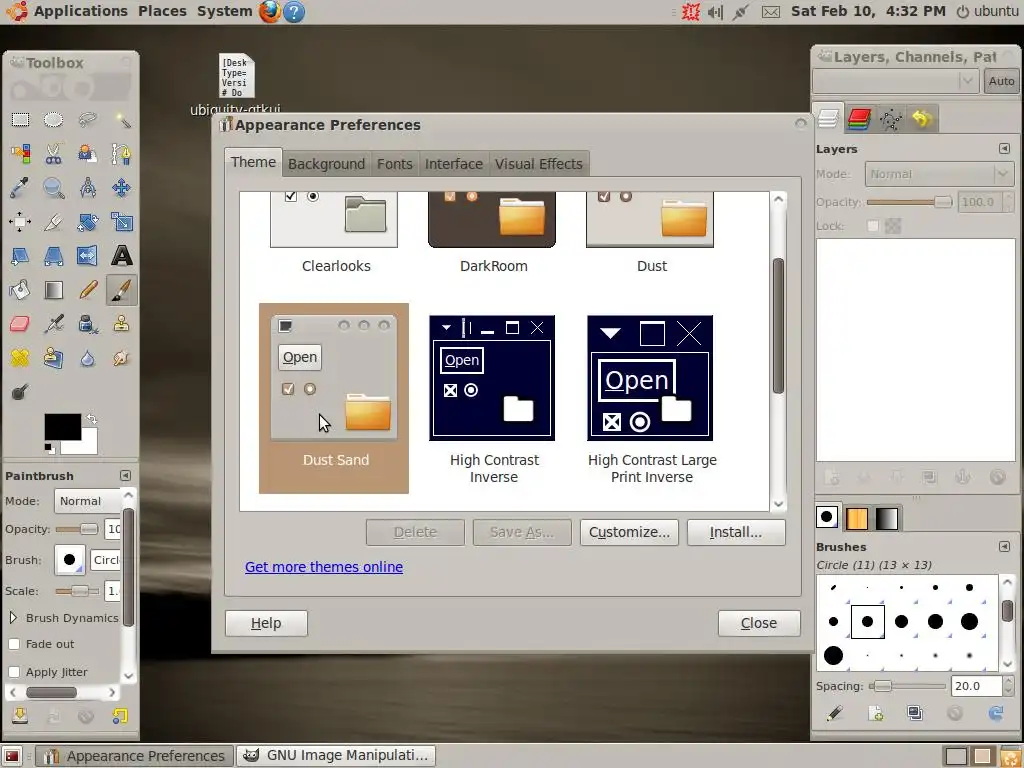This screenshot has height=768, width=1024.
Task: Toggle the Lock alpha checkbox in Layers
Action: coord(873,226)
